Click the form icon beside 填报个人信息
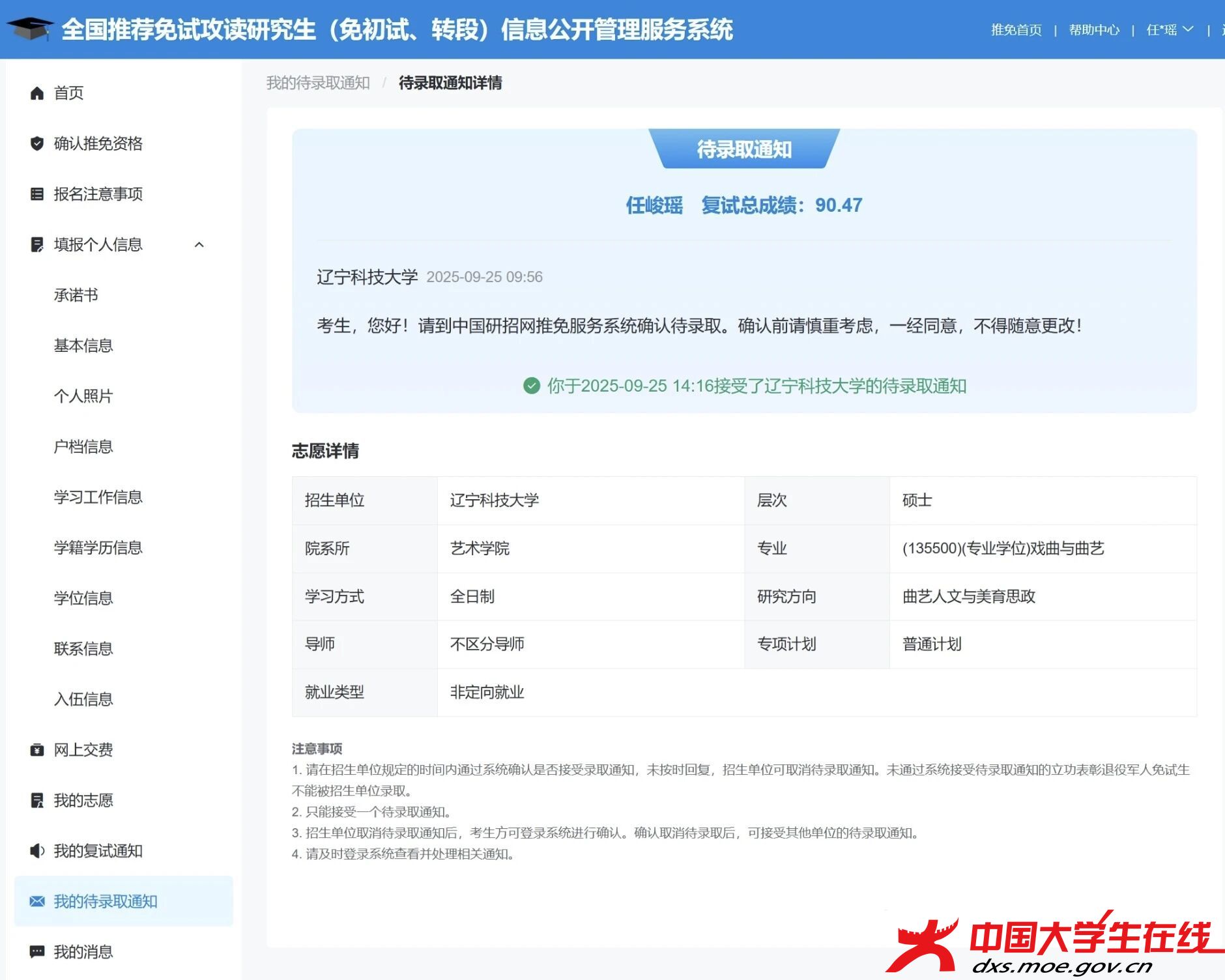Image resolution: width=1225 pixels, height=980 pixels. tap(37, 244)
